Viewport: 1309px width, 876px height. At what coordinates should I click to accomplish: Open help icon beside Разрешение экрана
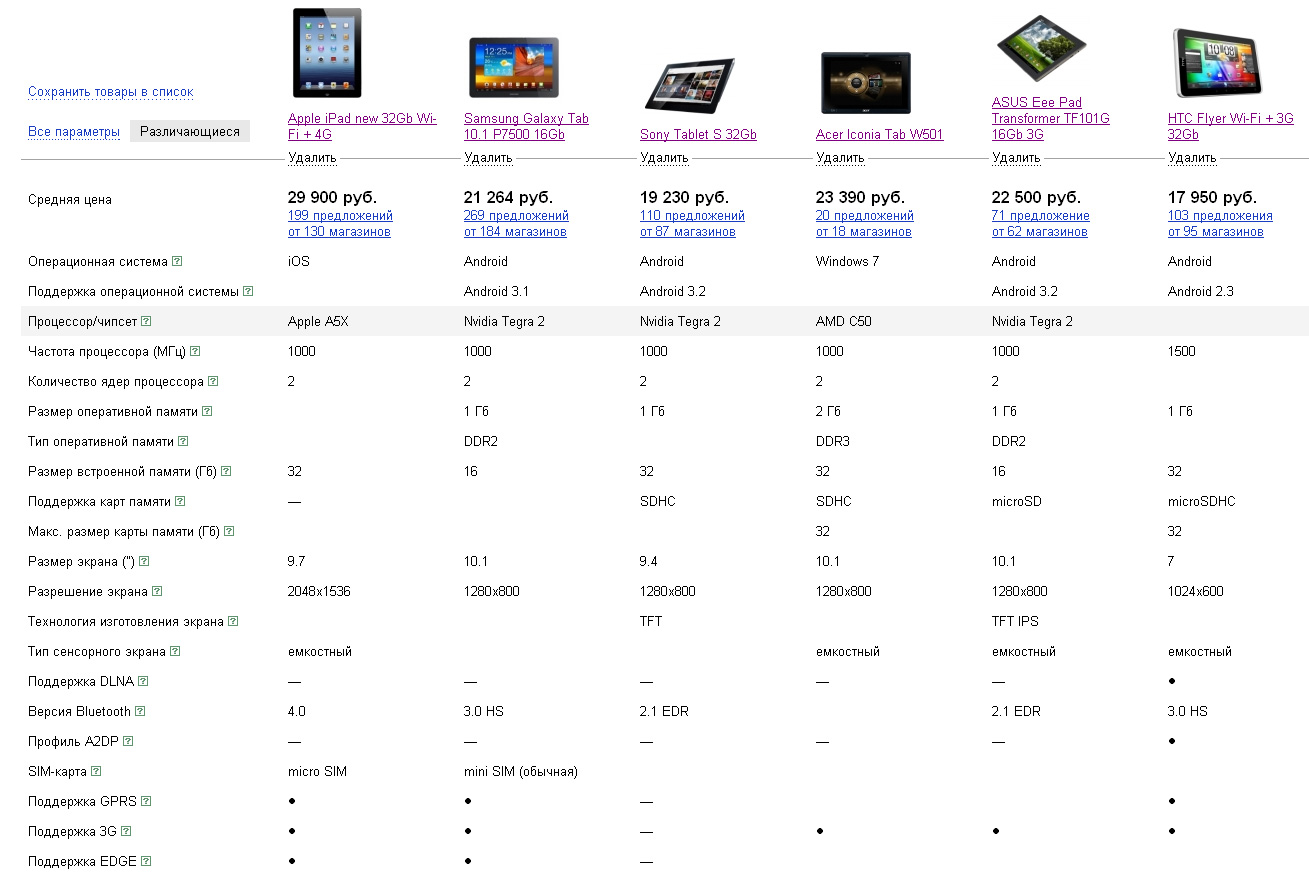[157, 591]
